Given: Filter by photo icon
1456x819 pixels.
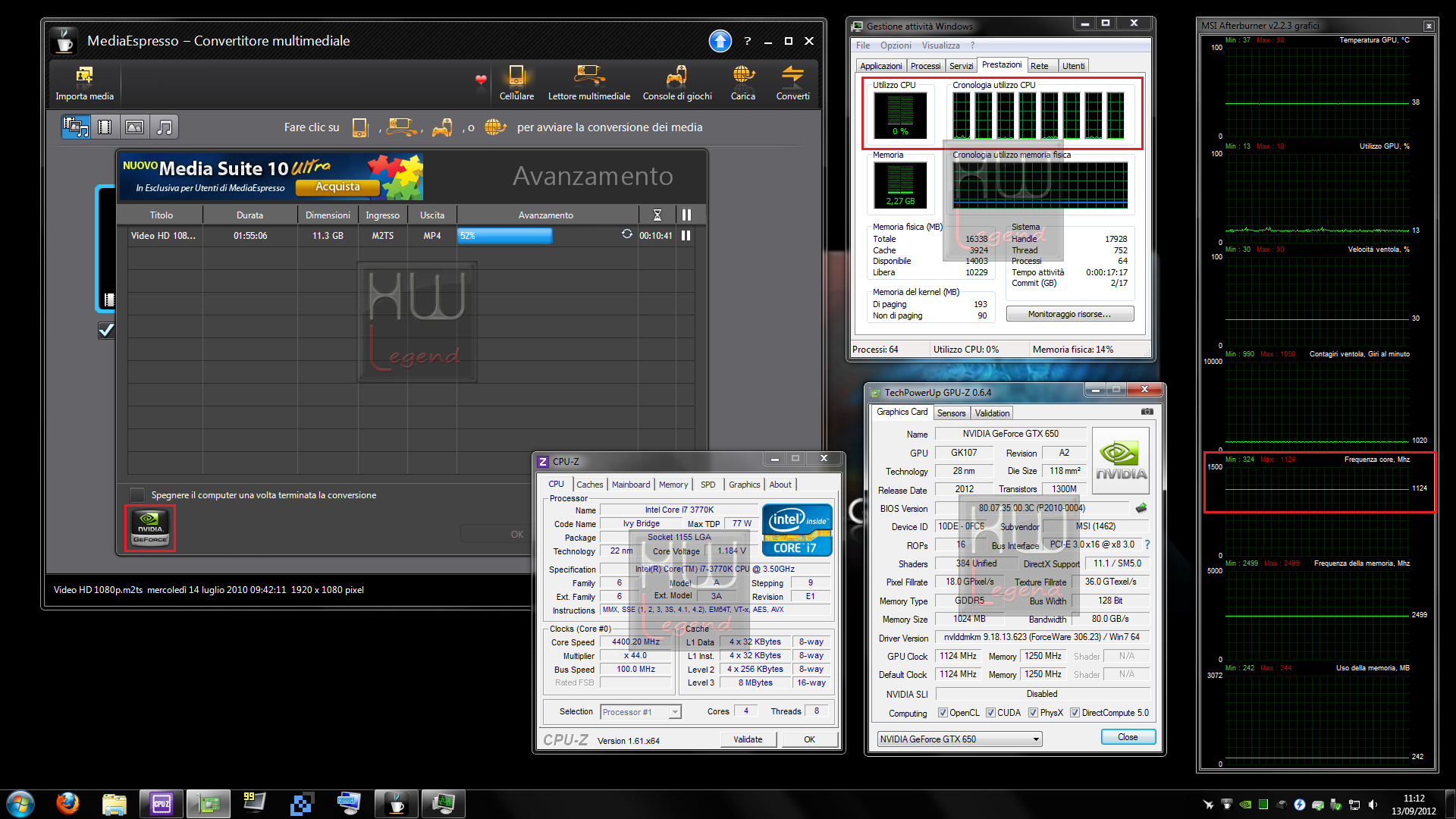Looking at the screenshot, I should (134, 127).
